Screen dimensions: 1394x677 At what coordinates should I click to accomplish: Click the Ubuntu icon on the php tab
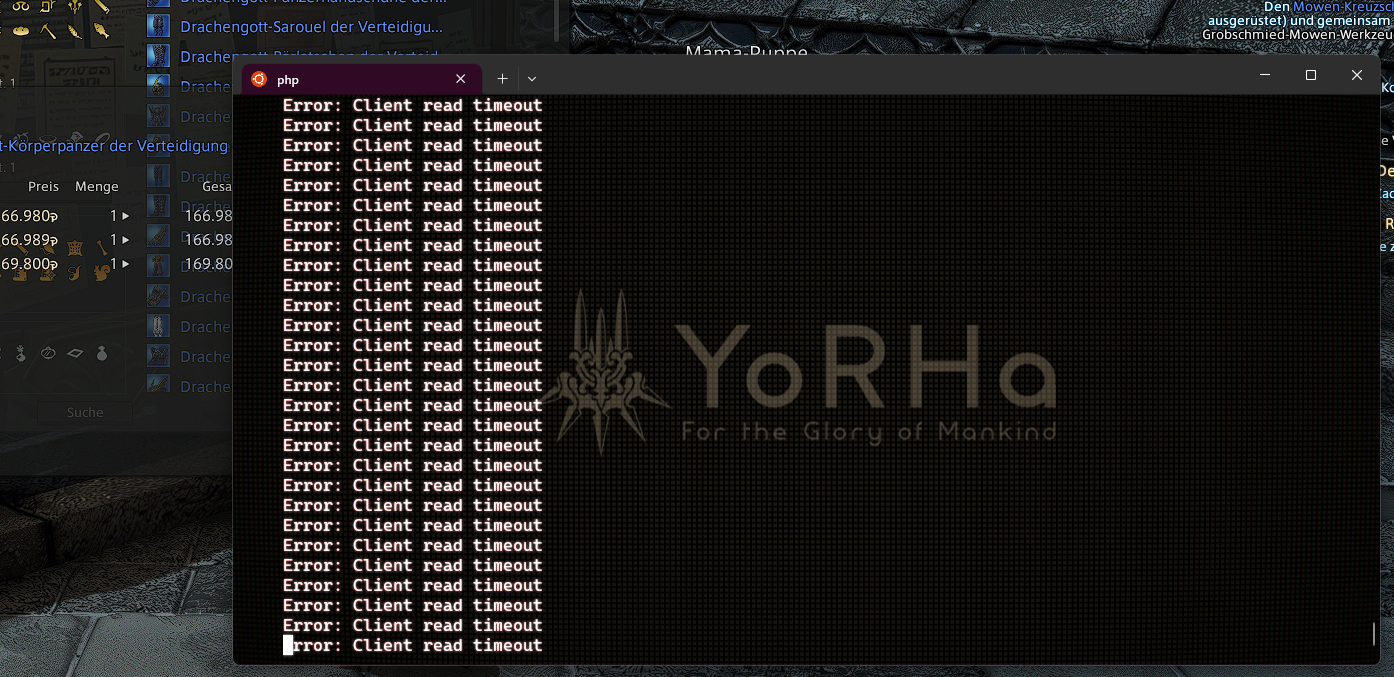[259, 79]
